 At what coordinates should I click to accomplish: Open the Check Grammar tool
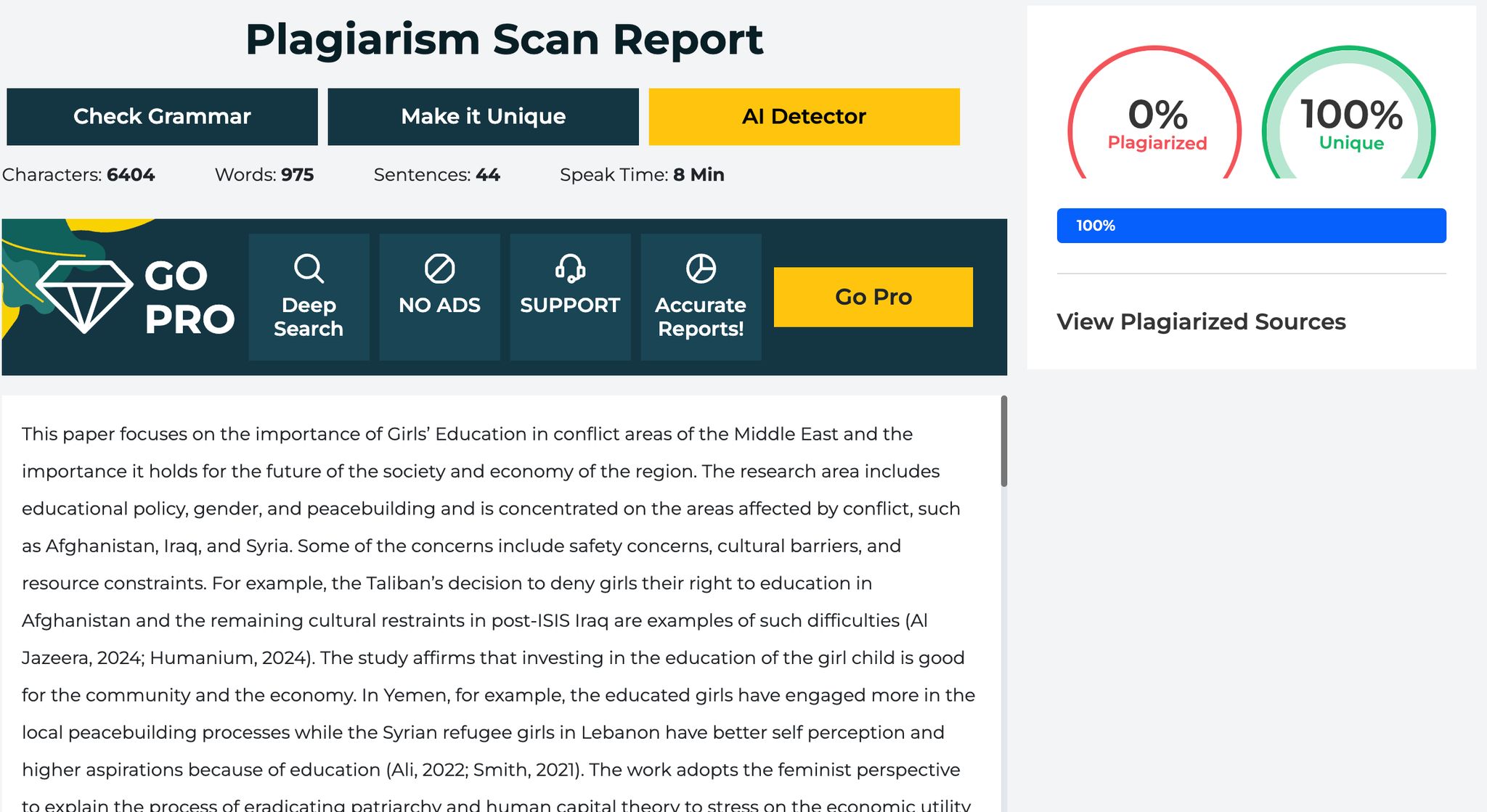(x=162, y=117)
